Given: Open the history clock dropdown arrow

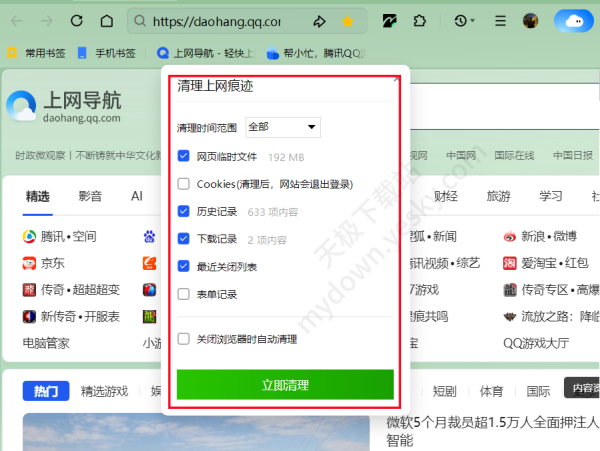Looking at the screenshot, I should pyautogui.click(x=472, y=21).
